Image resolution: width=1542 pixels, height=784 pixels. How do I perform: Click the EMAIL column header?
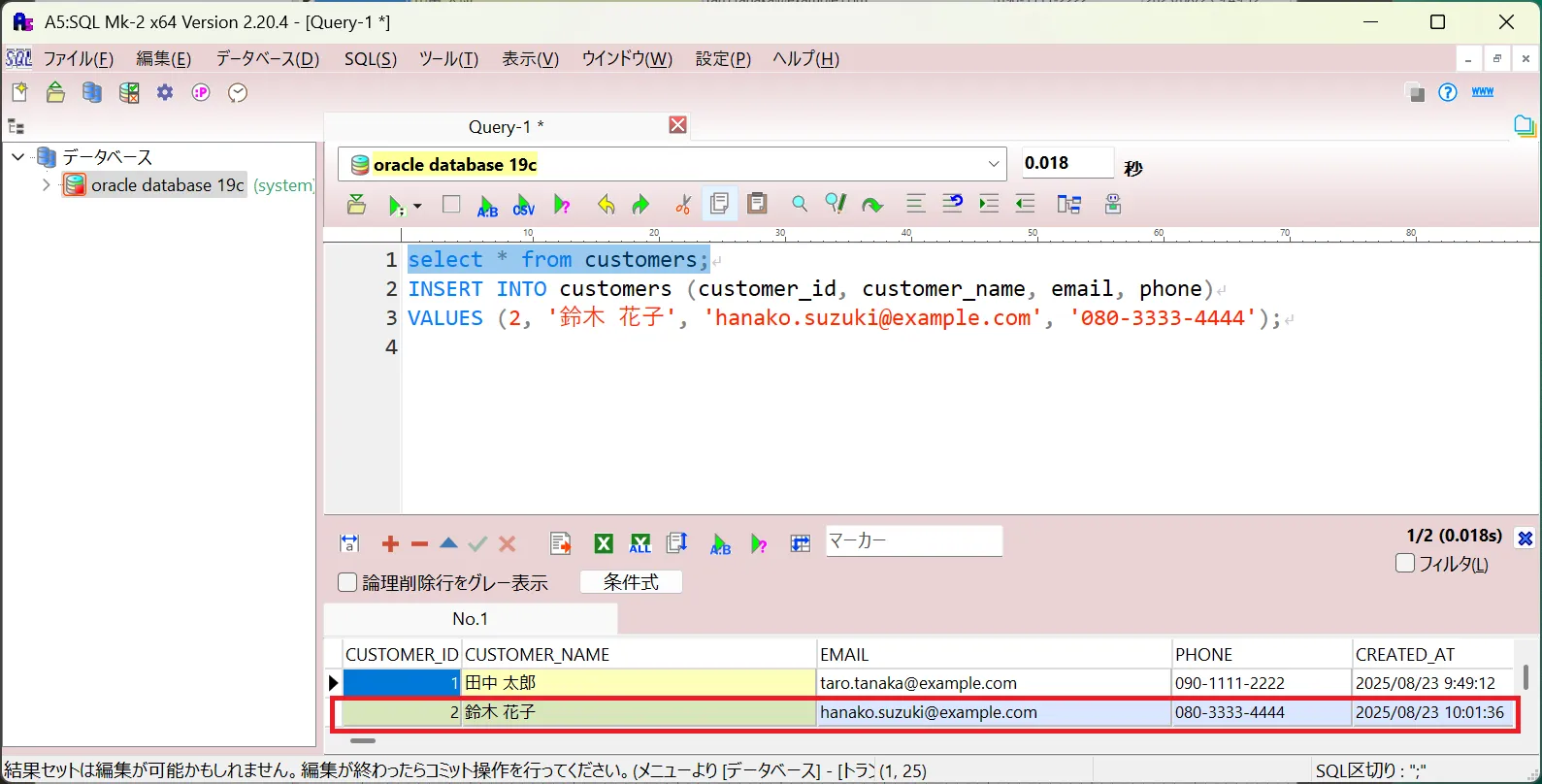994,654
